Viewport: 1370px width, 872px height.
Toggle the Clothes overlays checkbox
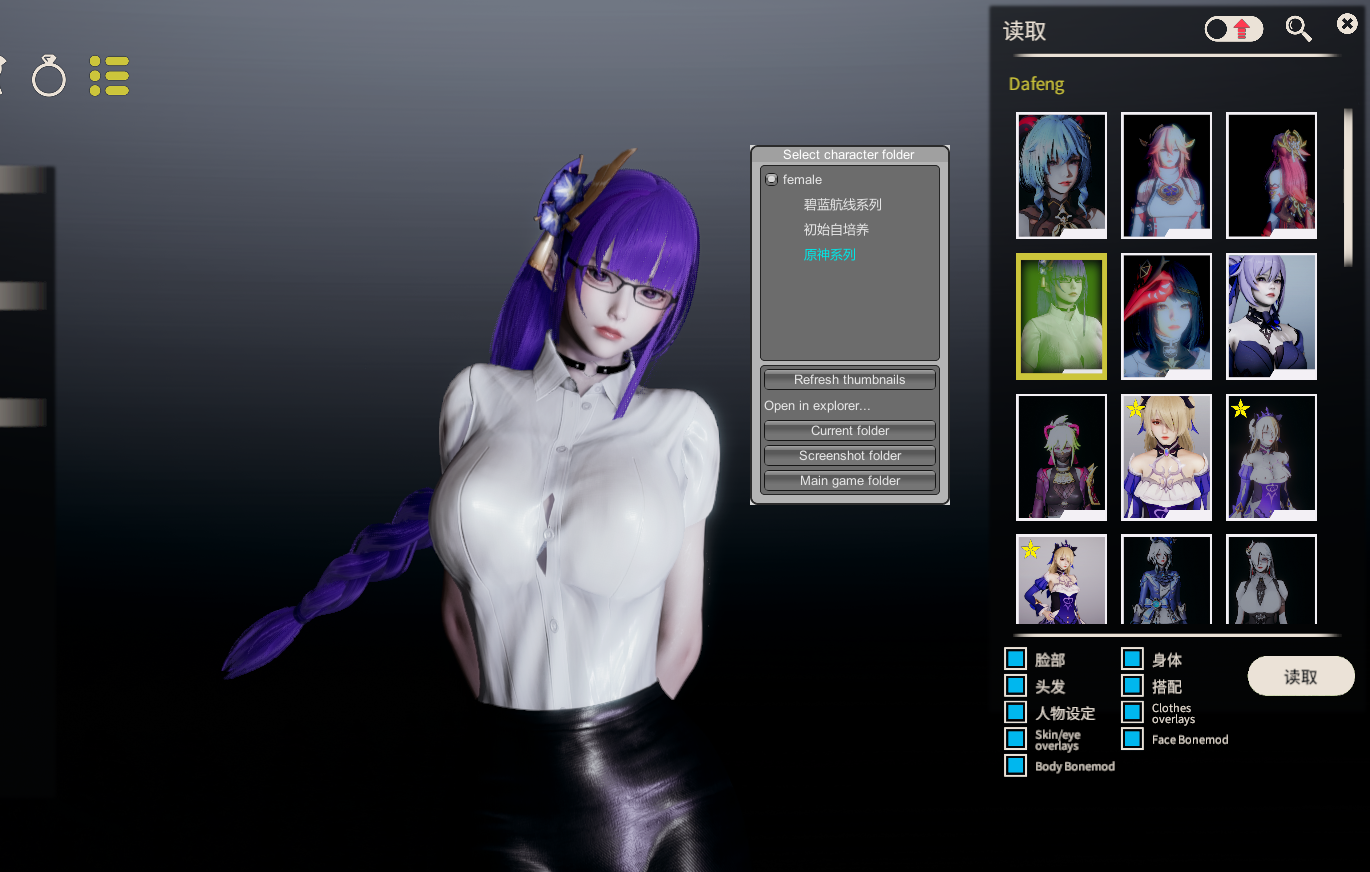tap(1132, 712)
